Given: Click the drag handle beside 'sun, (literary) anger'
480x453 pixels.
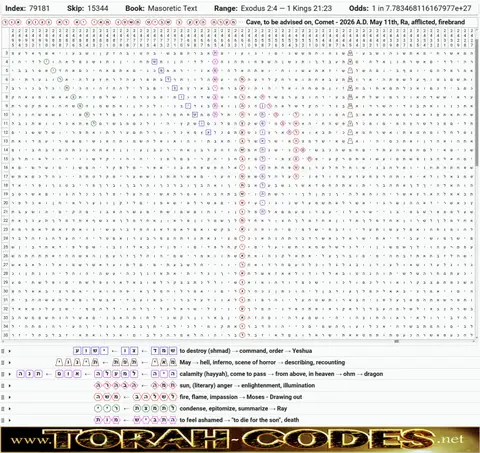Looking at the screenshot, I should (x=3, y=386).
